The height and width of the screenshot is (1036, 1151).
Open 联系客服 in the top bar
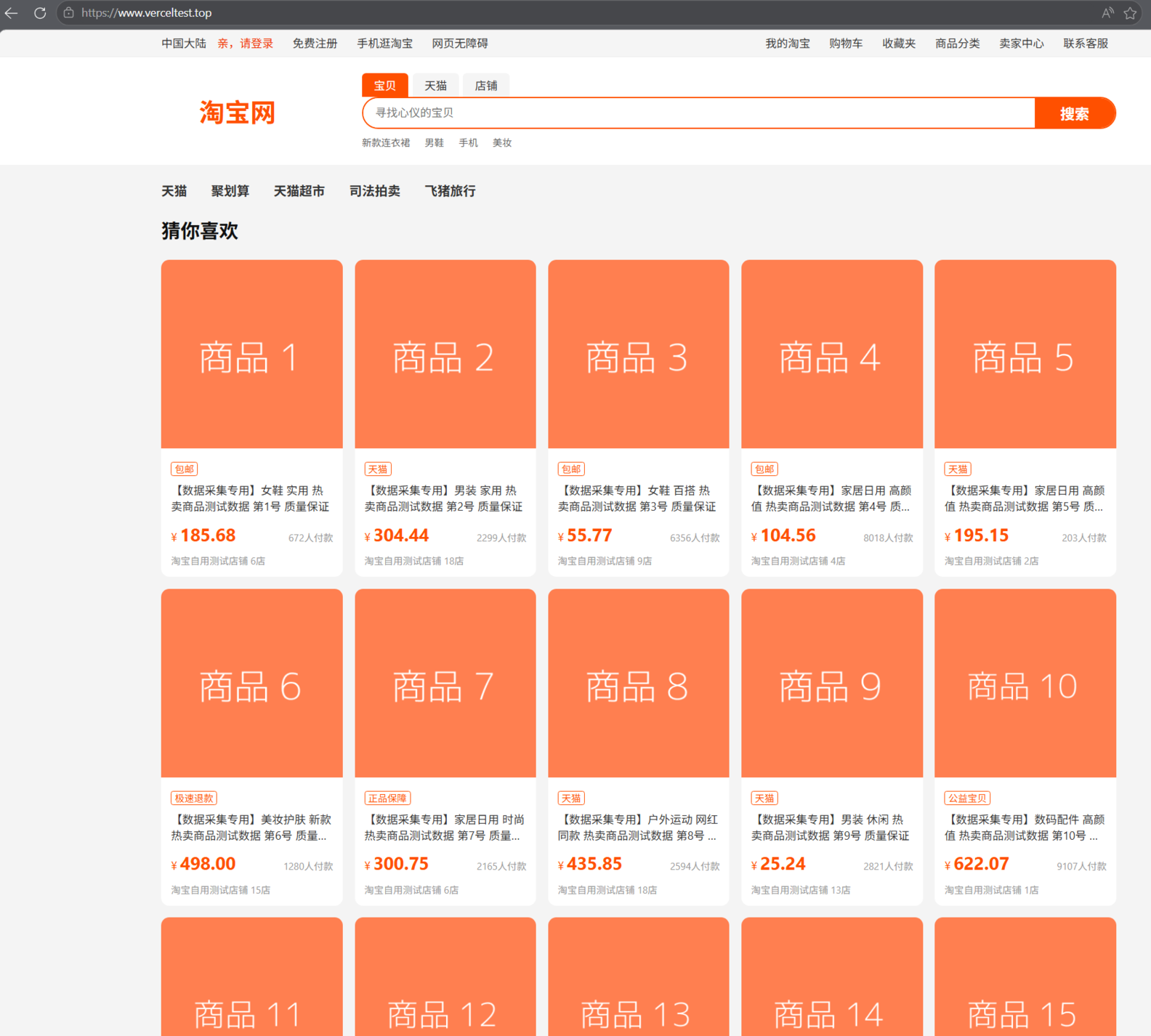tap(1086, 44)
